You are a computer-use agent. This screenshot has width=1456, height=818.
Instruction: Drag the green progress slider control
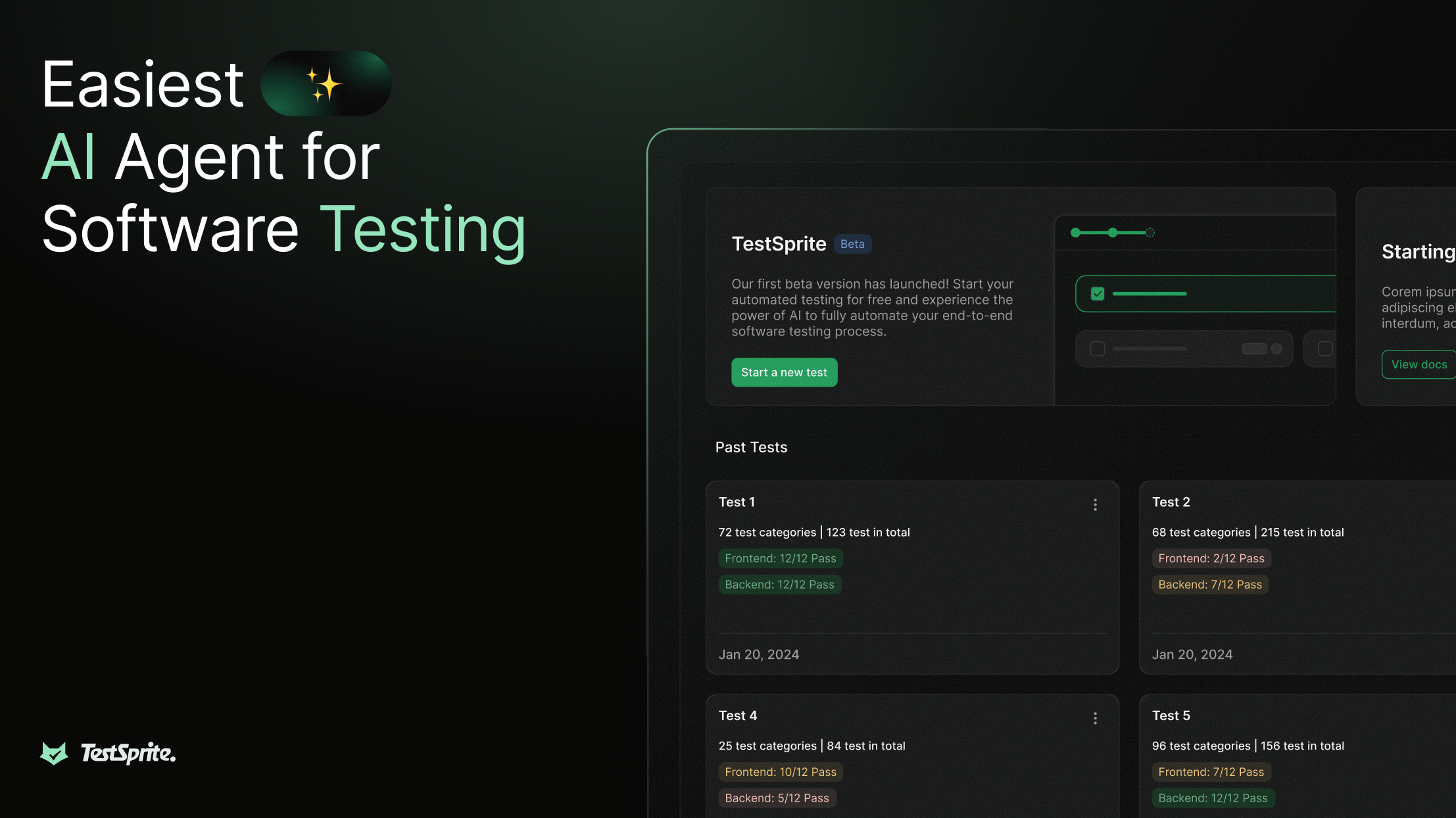(1112, 232)
